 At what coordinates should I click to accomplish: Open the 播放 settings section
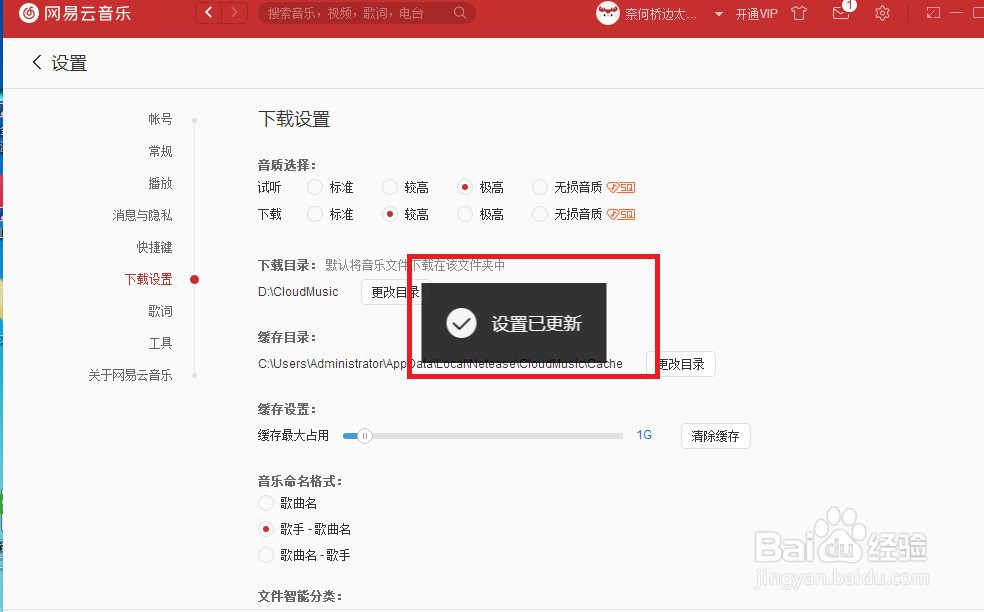point(160,183)
